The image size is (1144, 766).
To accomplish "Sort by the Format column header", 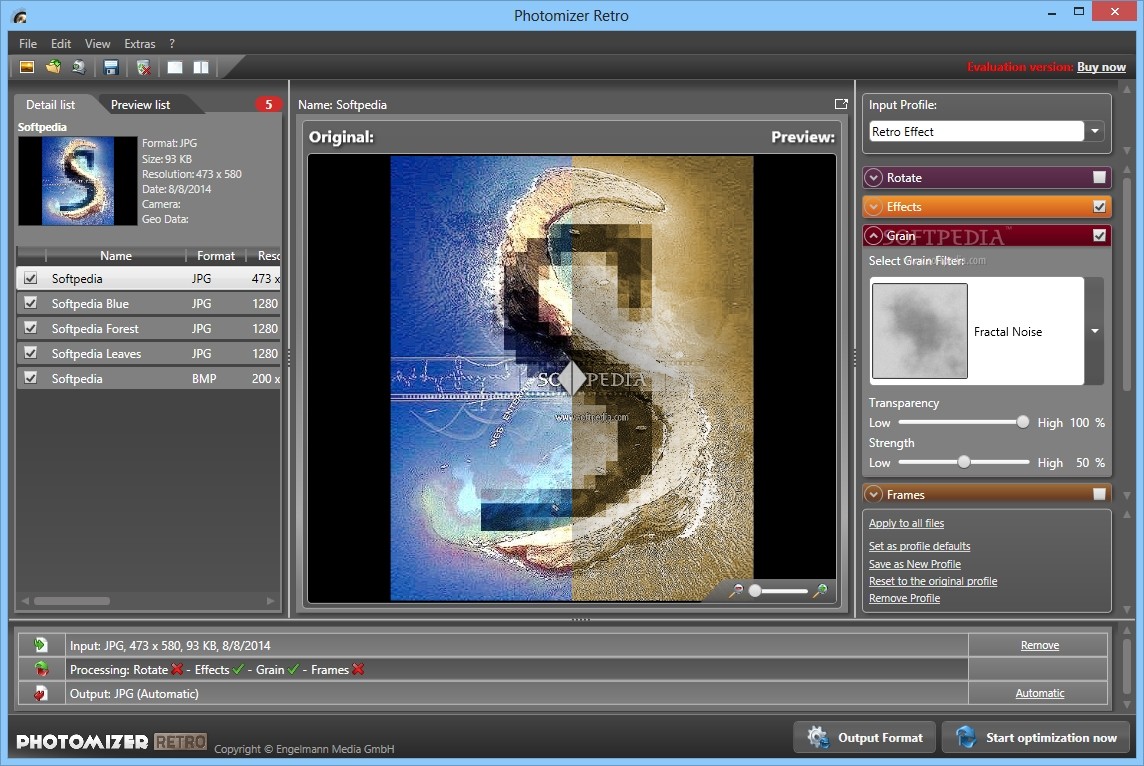I will coord(215,255).
